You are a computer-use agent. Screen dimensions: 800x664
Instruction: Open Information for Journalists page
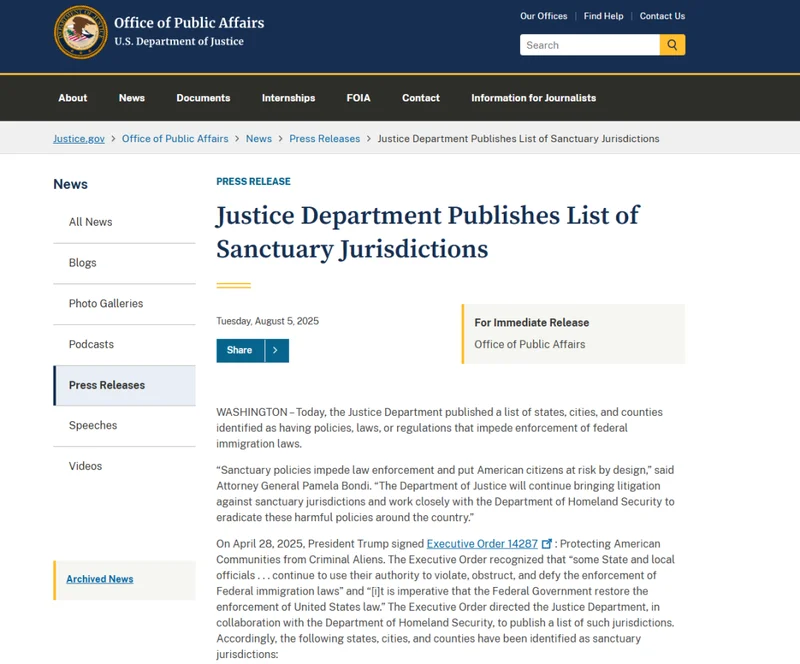pos(533,98)
